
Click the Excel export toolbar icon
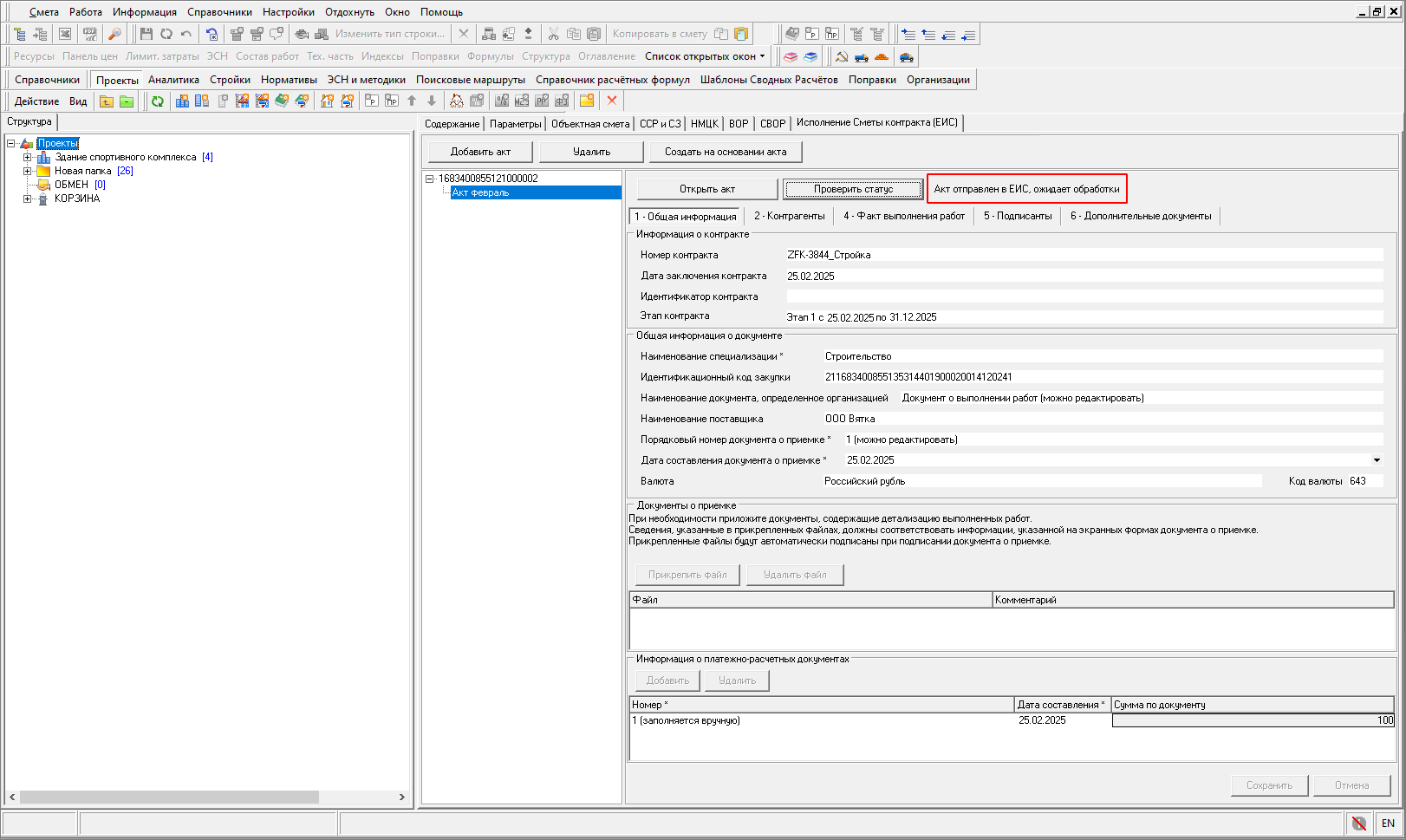coord(65,34)
